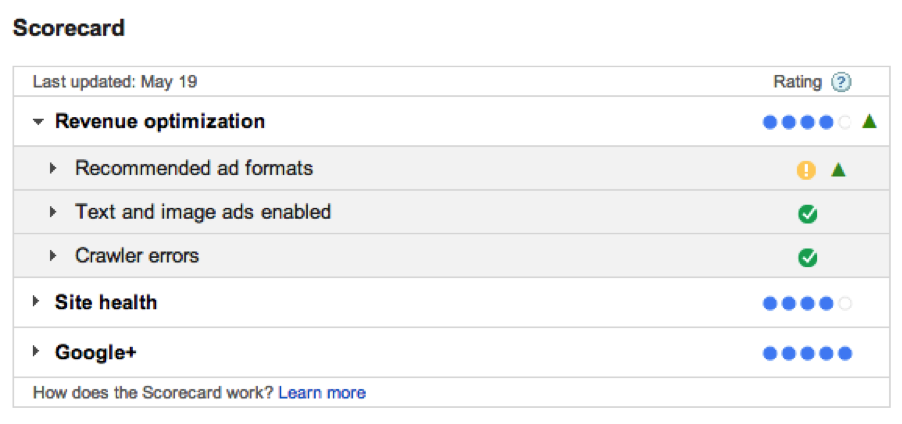Expand the Recommended ad formats row arrow
The image size is (902, 424).
click(x=54, y=169)
